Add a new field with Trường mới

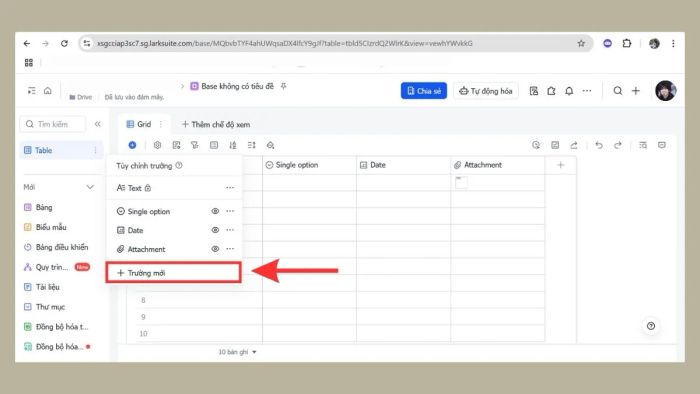(174, 273)
